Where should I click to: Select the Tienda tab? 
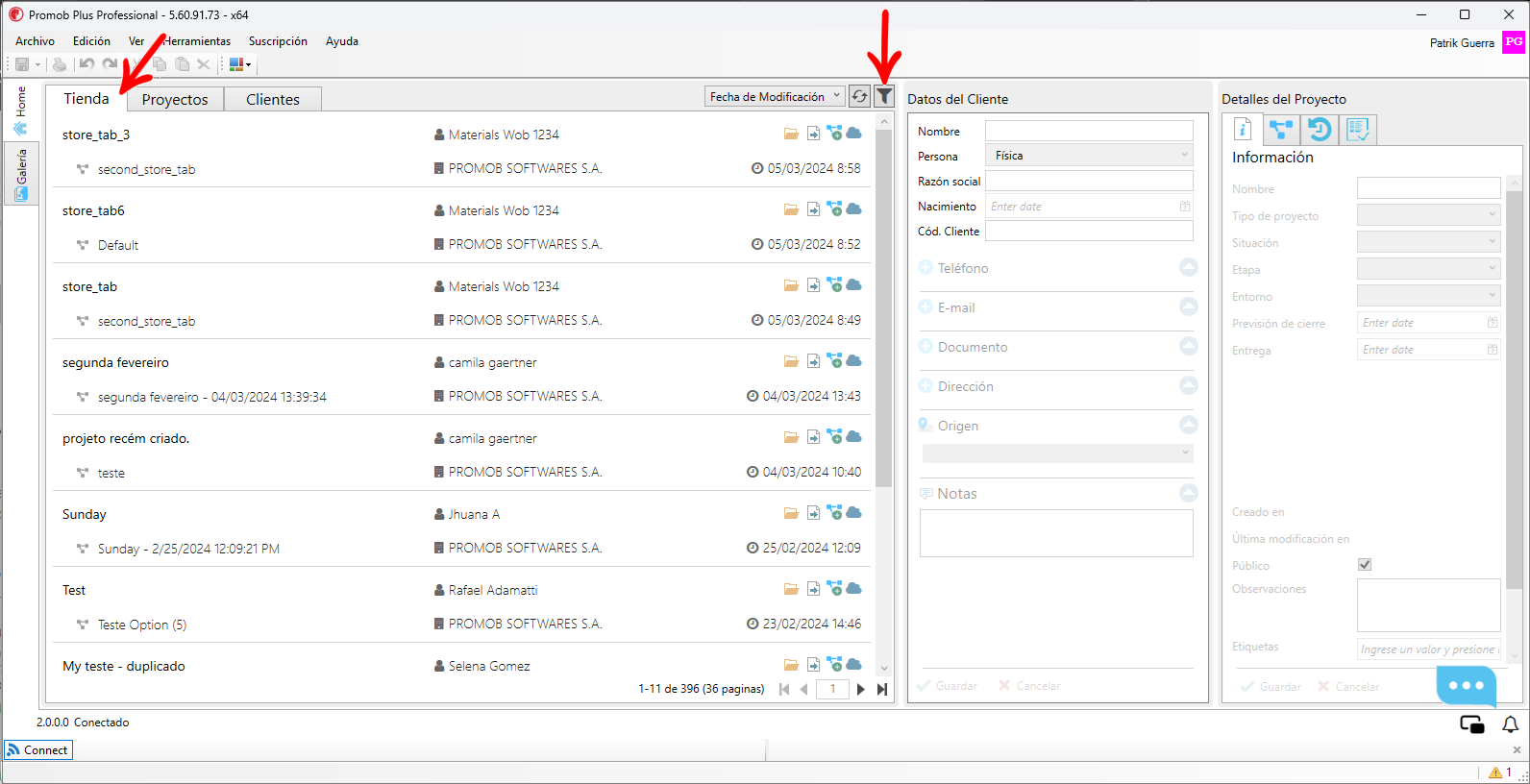pos(86,98)
